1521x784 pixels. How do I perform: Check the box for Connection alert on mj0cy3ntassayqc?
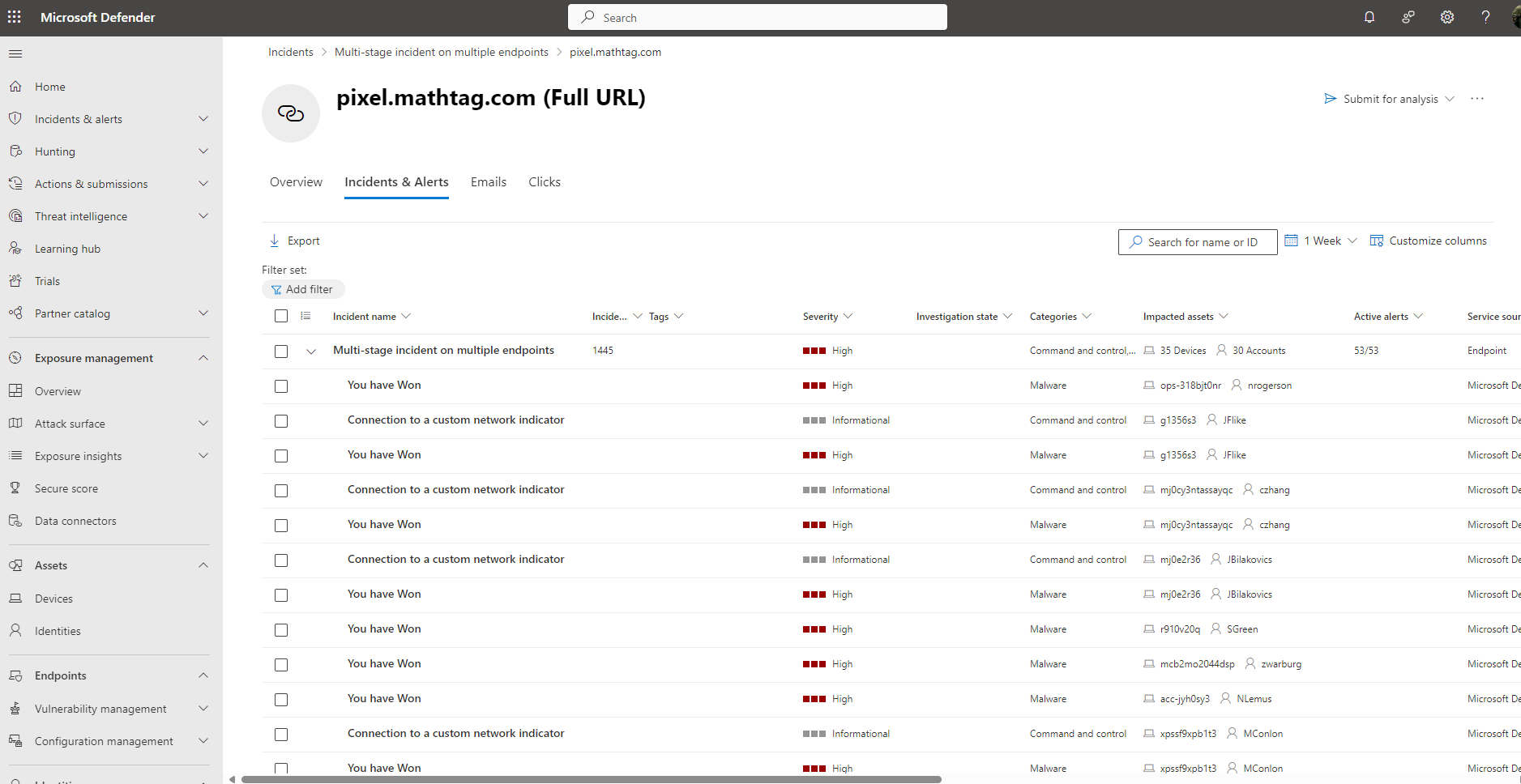point(281,491)
